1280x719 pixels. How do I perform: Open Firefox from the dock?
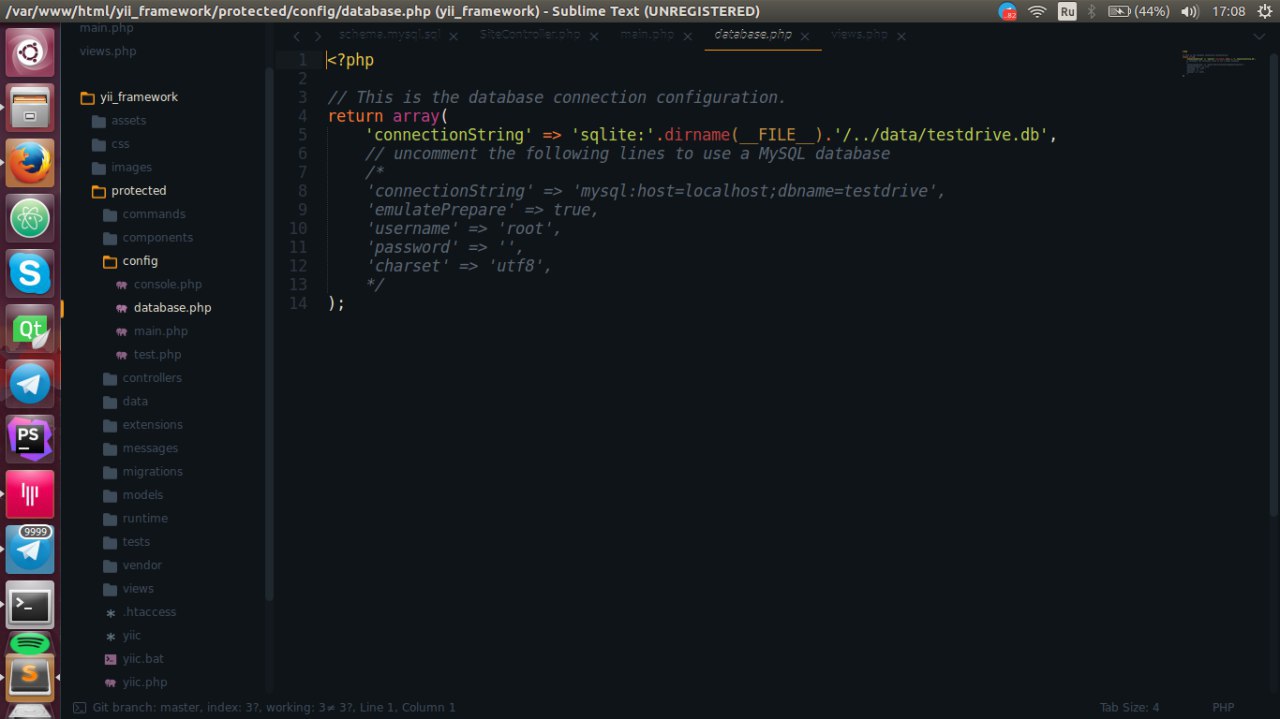pyautogui.click(x=30, y=162)
